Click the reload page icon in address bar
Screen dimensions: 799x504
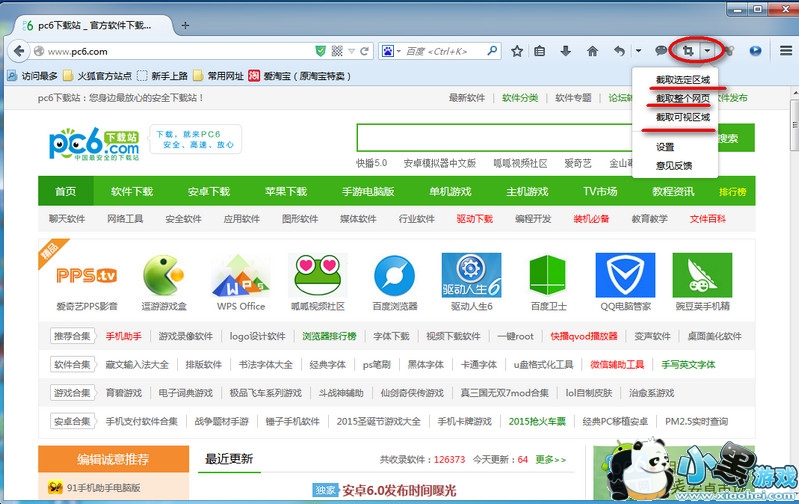point(364,51)
